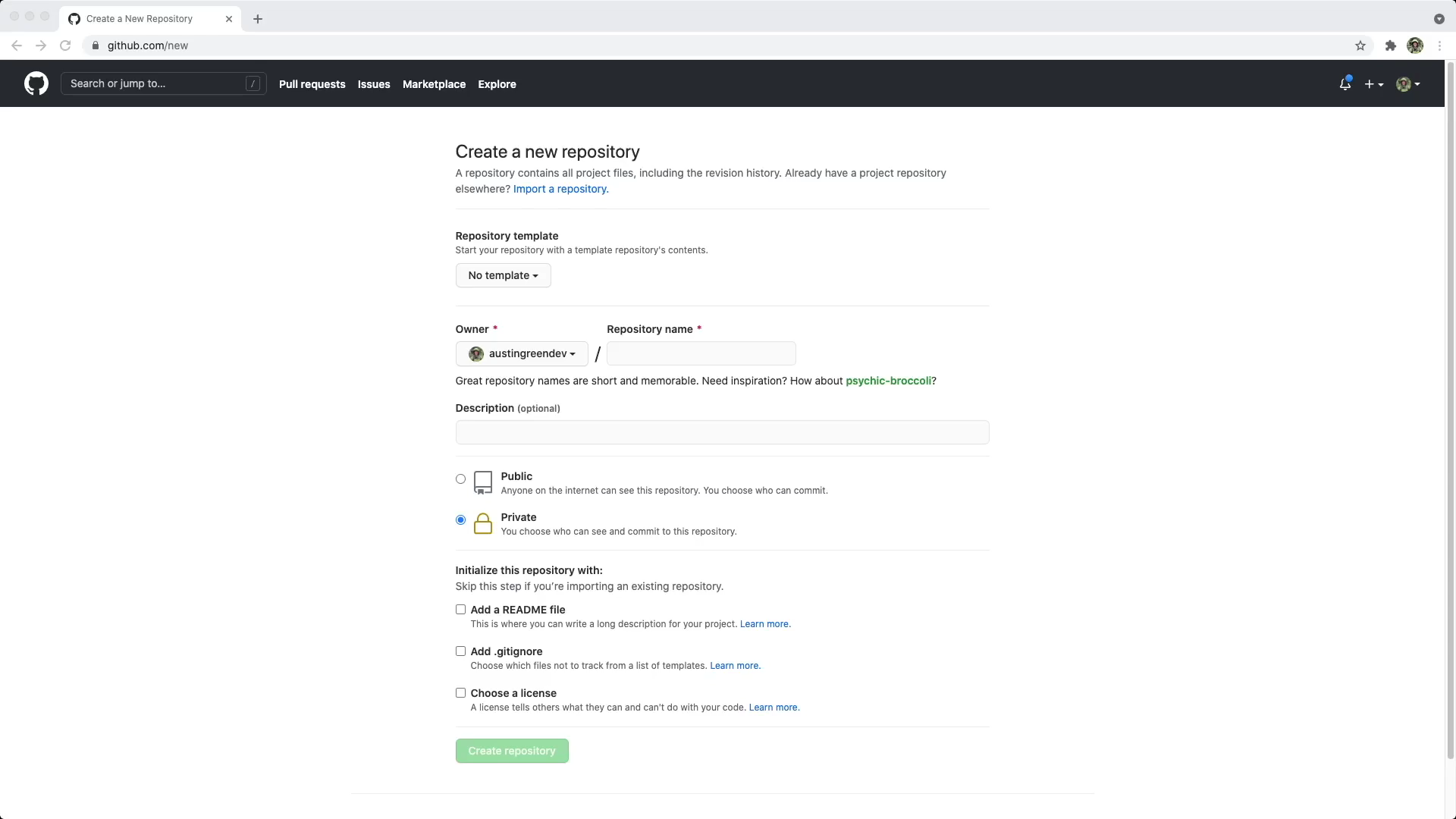
Task: Click Create repository button
Action: point(512,751)
